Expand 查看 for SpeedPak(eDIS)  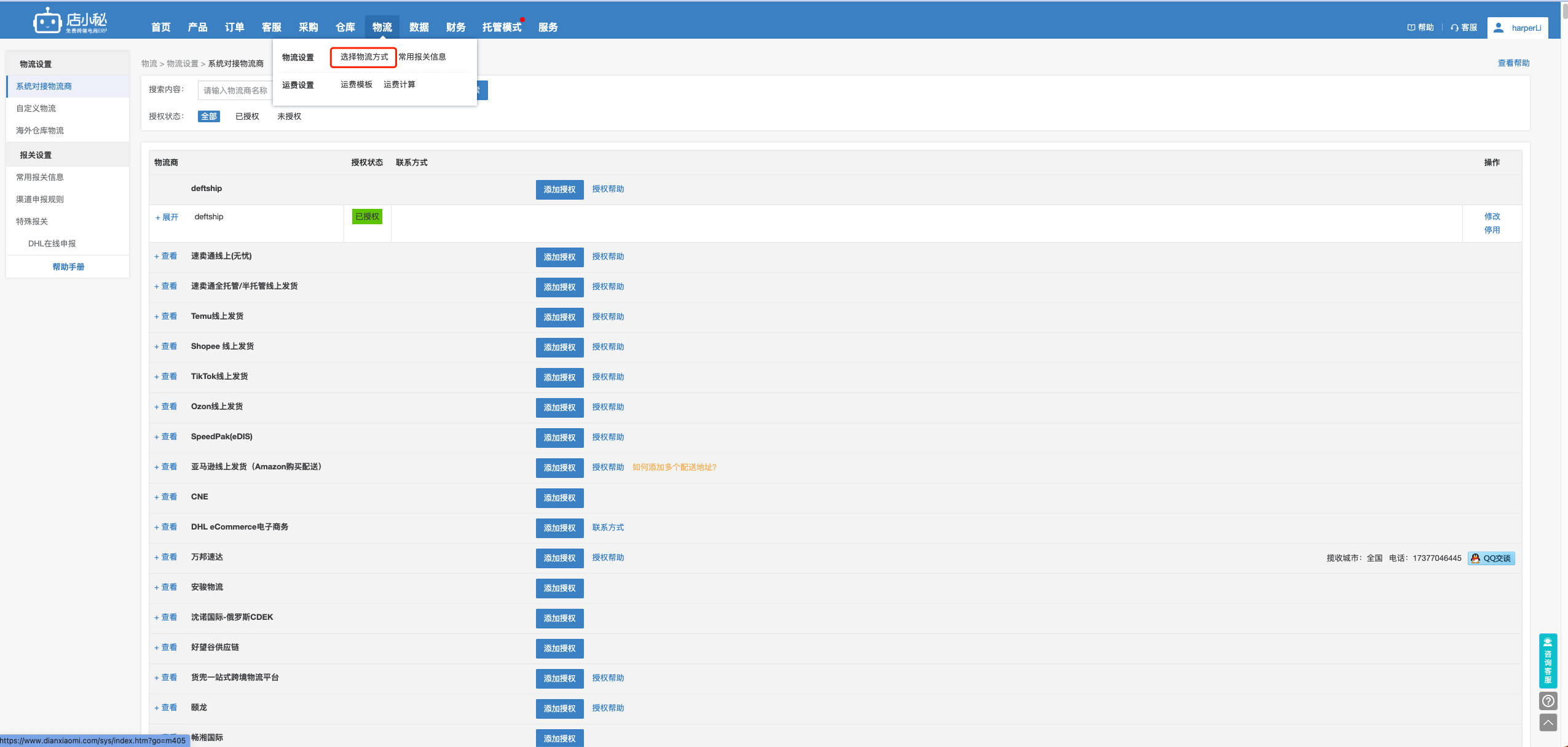tap(166, 437)
